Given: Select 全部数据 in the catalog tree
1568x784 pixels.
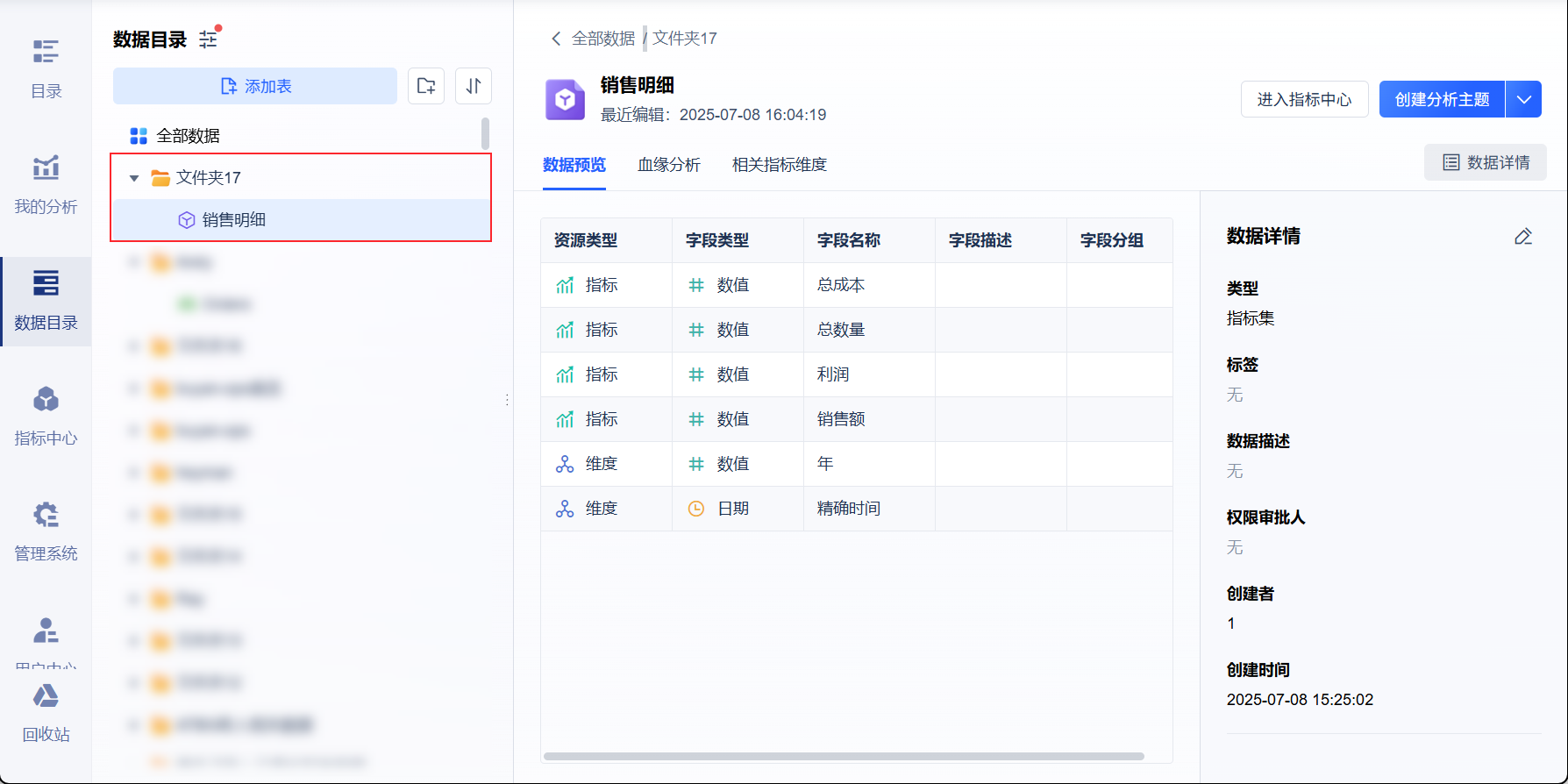Looking at the screenshot, I should pos(188,136).
